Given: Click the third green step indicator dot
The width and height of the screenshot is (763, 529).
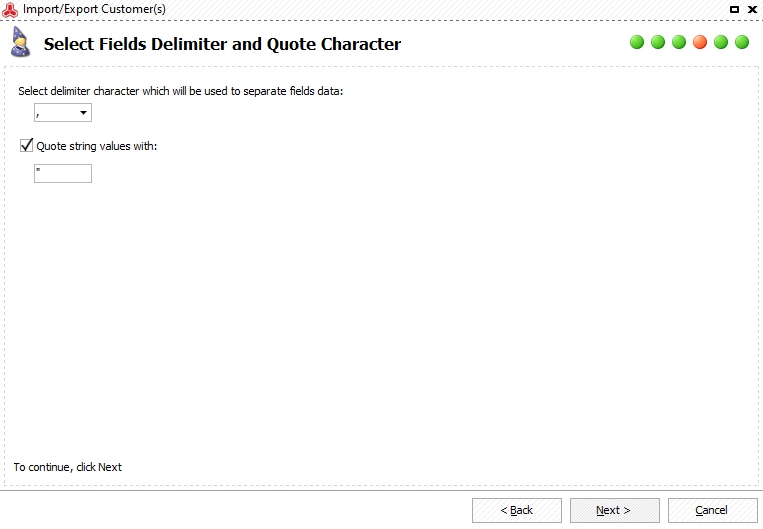Looking at the screenshot, I should 679,42.
